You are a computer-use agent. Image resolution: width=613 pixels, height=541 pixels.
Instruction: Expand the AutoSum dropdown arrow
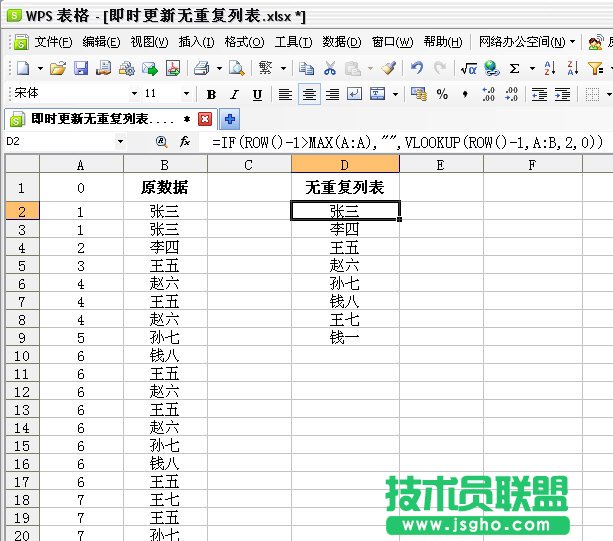532,69
